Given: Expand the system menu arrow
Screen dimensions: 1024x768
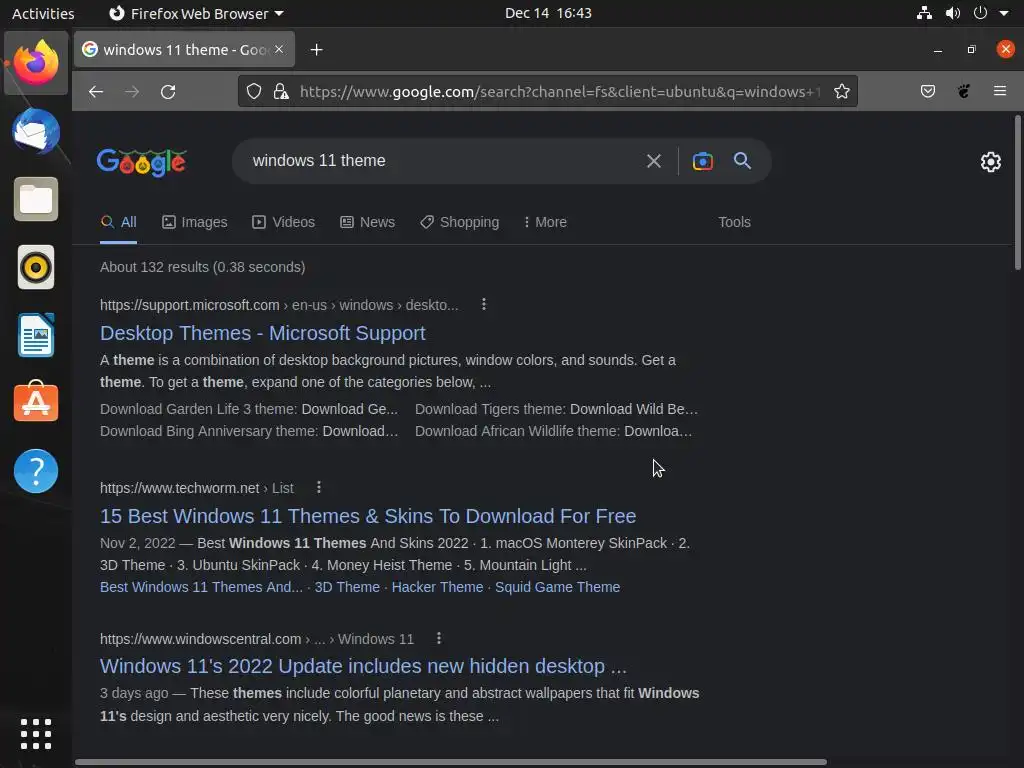Looking at the screenshot, I should click(x=1004, y=13).
